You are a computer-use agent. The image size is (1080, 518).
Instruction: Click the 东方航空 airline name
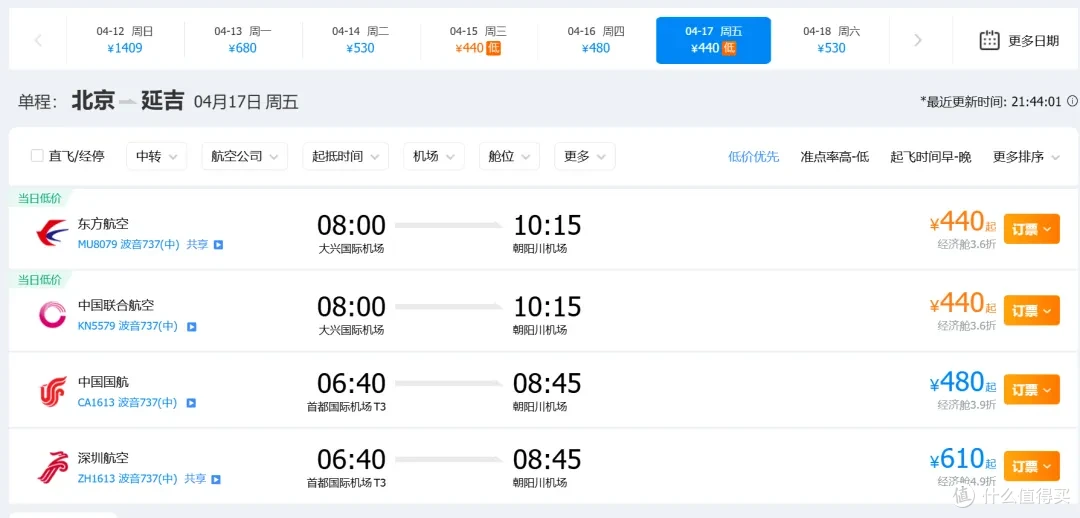coord(103,224)
